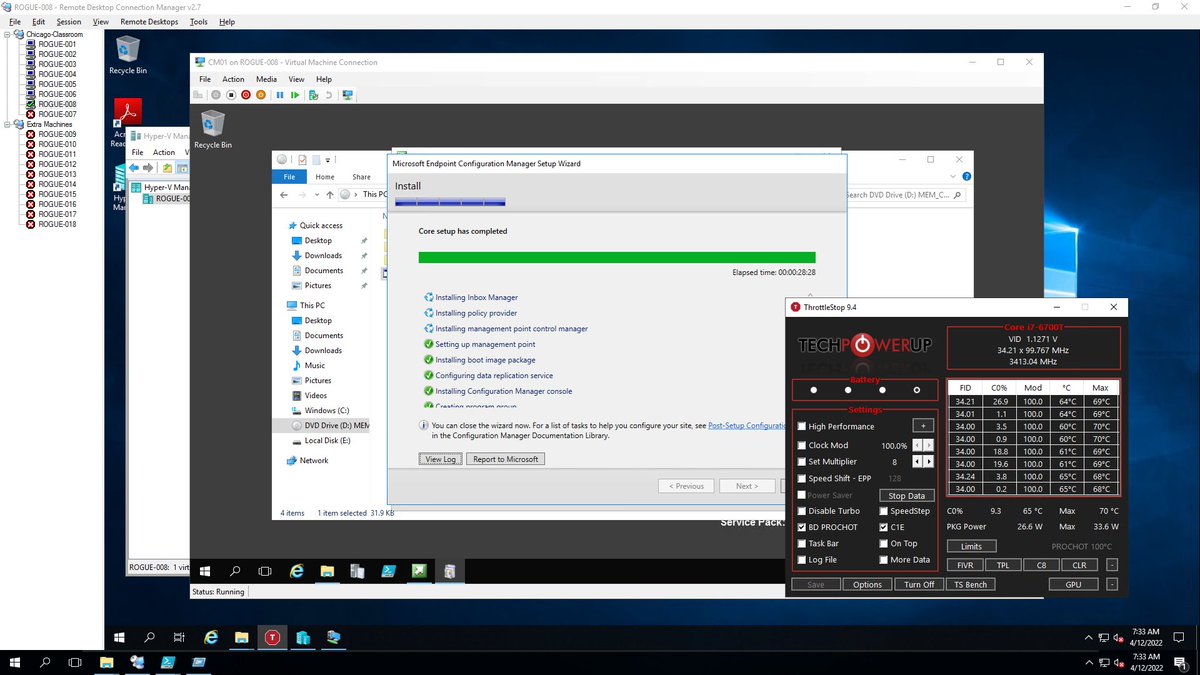The height and width of the screenshot is (675, 1200).
Task: Open the Post-Setup Configuration link
Action: pyautogui.click(x=747, y=425)
